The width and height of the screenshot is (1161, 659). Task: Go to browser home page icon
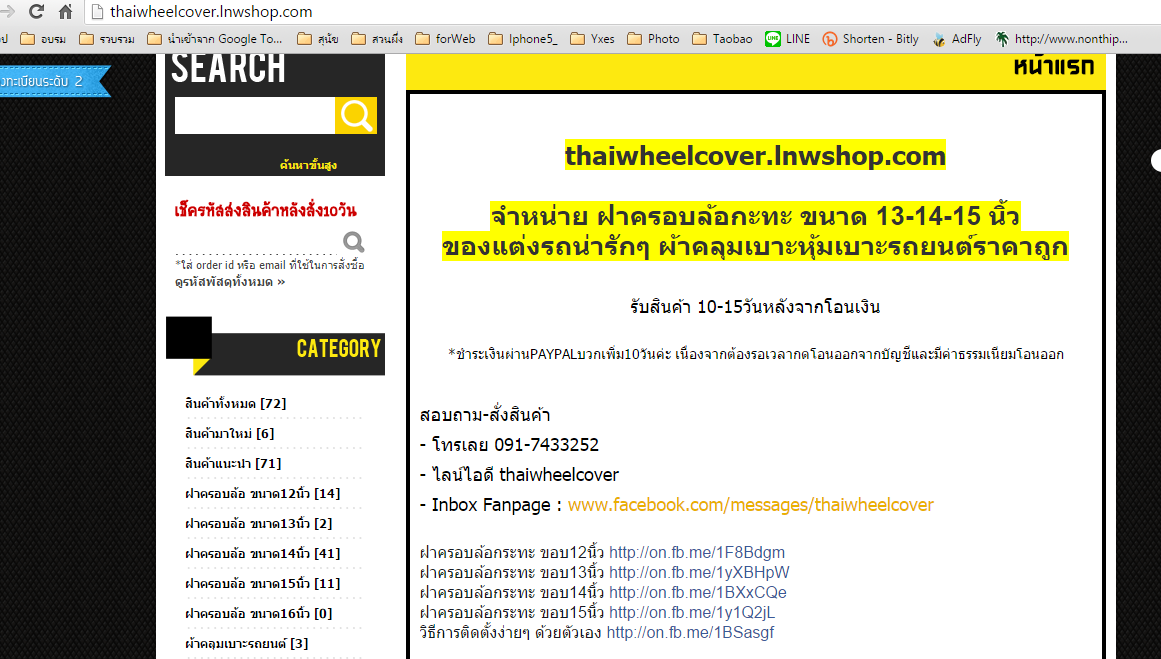[x=65, y=11]
